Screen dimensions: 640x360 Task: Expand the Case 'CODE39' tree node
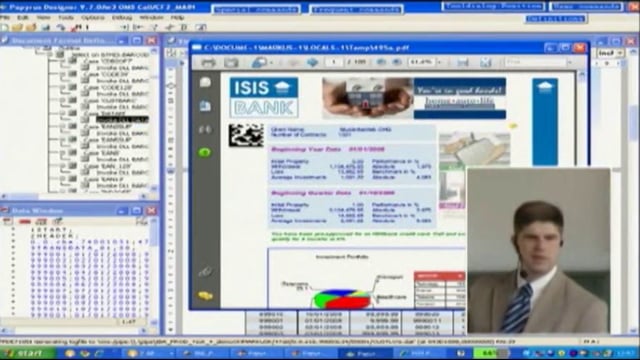(62, 74)
